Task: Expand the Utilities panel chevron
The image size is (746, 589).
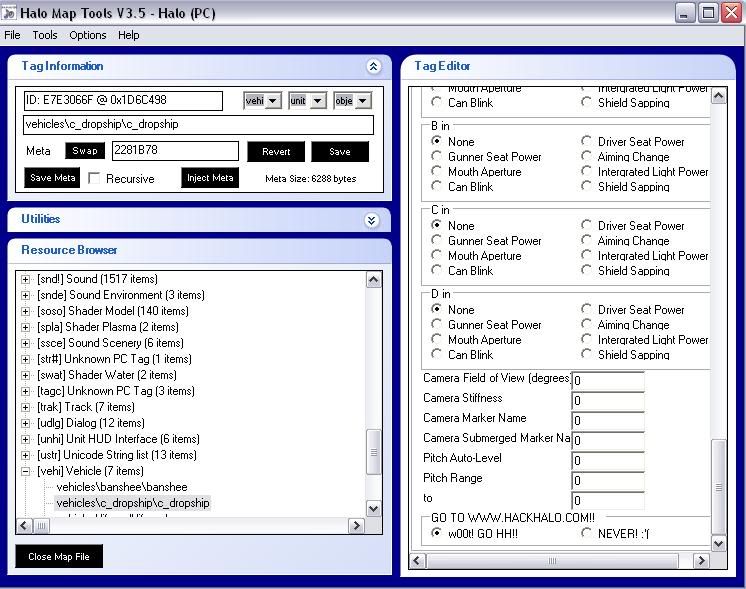Action: tap(372, 220)
